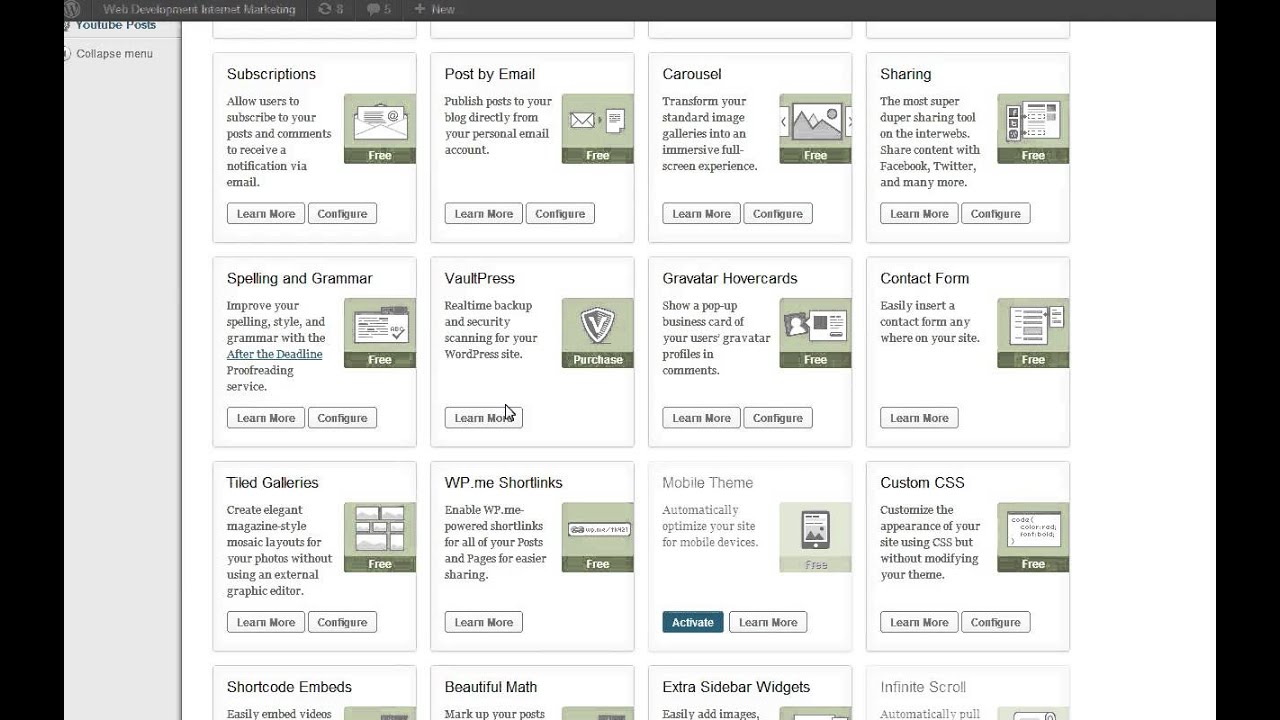1280x720 pixels.
Task: Click Learn More under VaultPress
Action: [484, 418]
